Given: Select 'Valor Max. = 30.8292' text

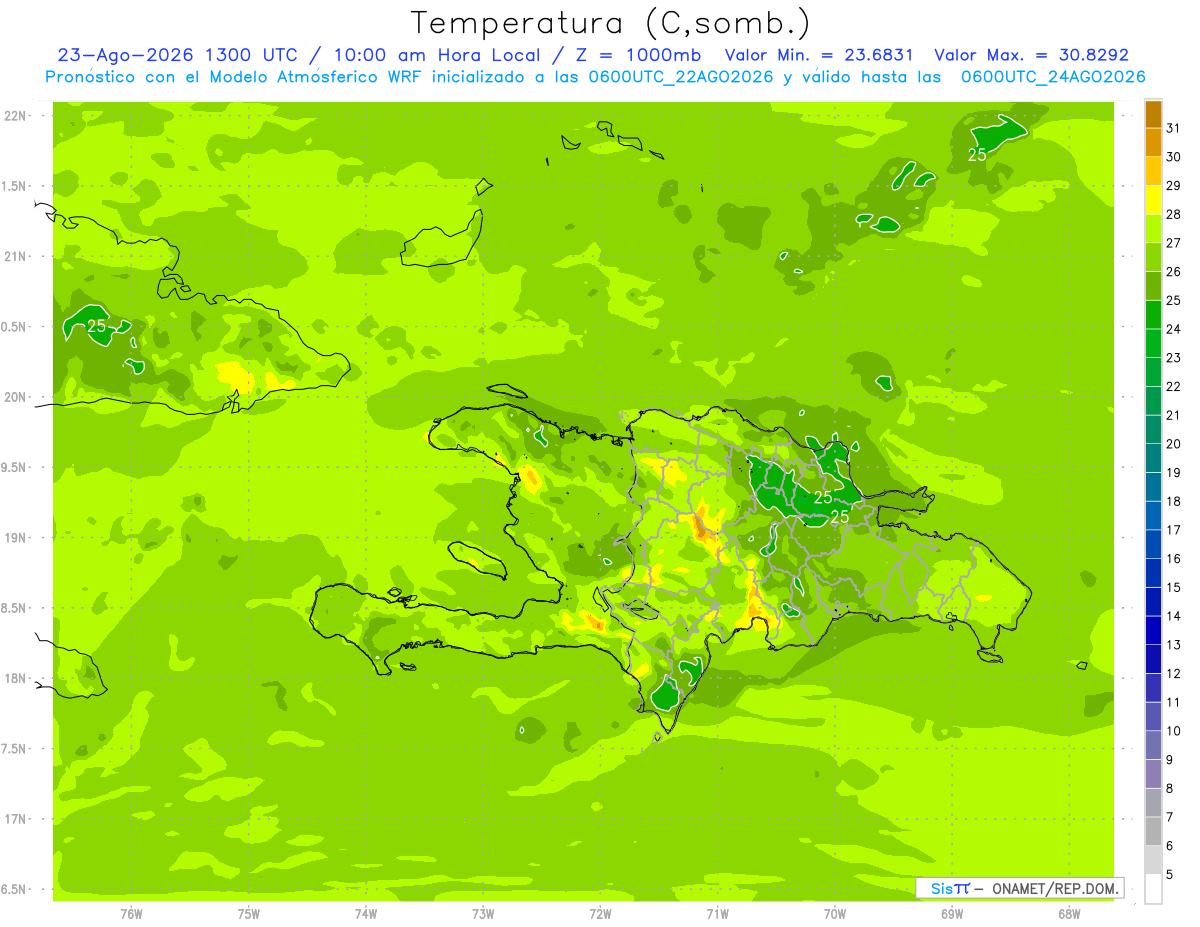Looking at the screenshot, I should coord(1031,55).
